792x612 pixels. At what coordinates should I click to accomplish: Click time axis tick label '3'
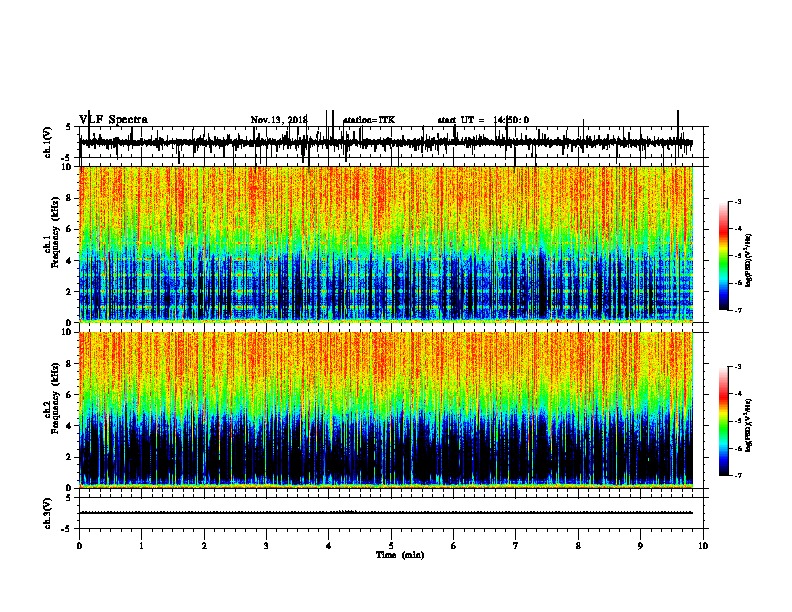tap(266, 545)
